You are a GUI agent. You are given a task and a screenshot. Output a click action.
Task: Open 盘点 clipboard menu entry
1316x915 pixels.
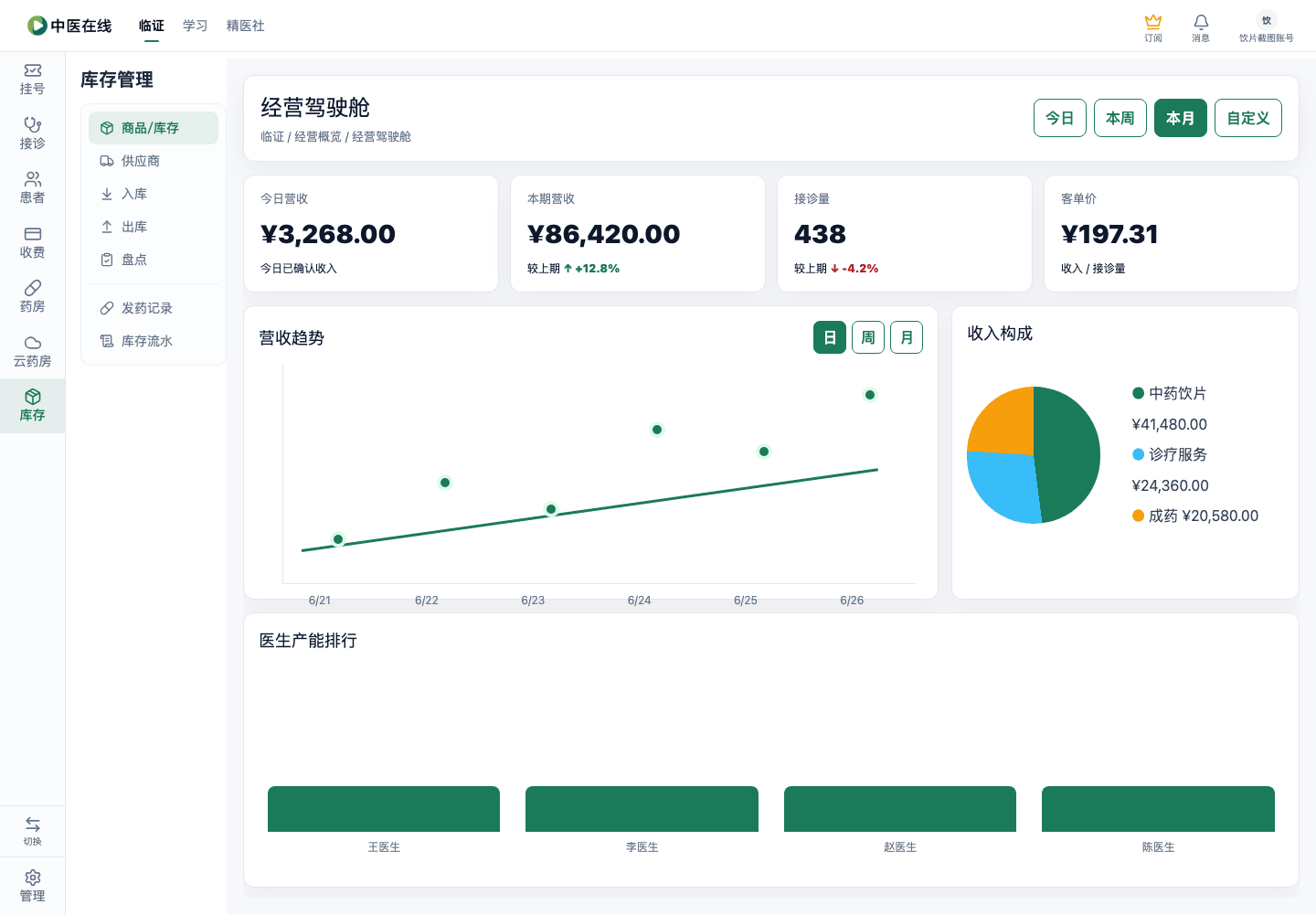[x=154, y=260]
